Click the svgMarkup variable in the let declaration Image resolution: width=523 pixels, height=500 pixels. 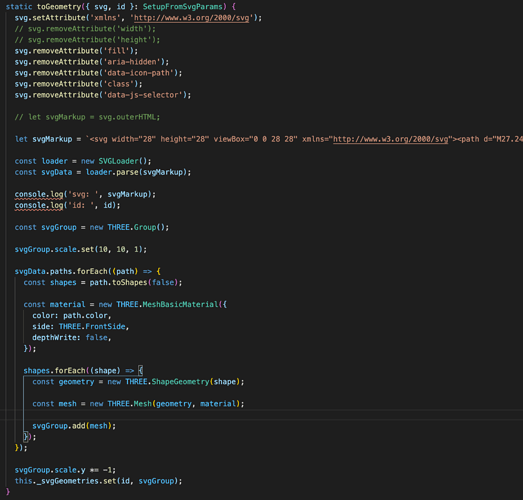coord(52,139)
